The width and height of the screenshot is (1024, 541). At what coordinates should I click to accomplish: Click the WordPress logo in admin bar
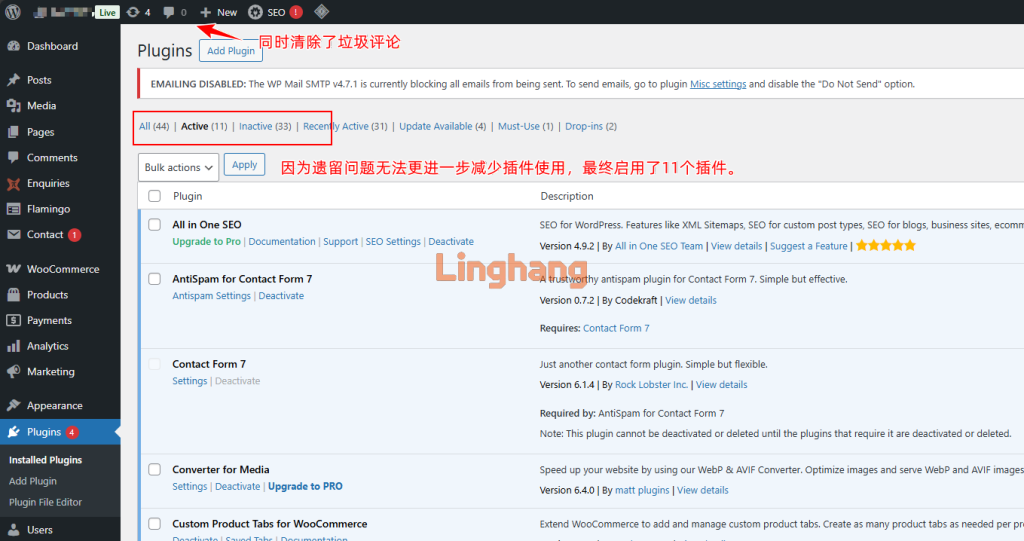pyautogui.click(x=13, y=12)
